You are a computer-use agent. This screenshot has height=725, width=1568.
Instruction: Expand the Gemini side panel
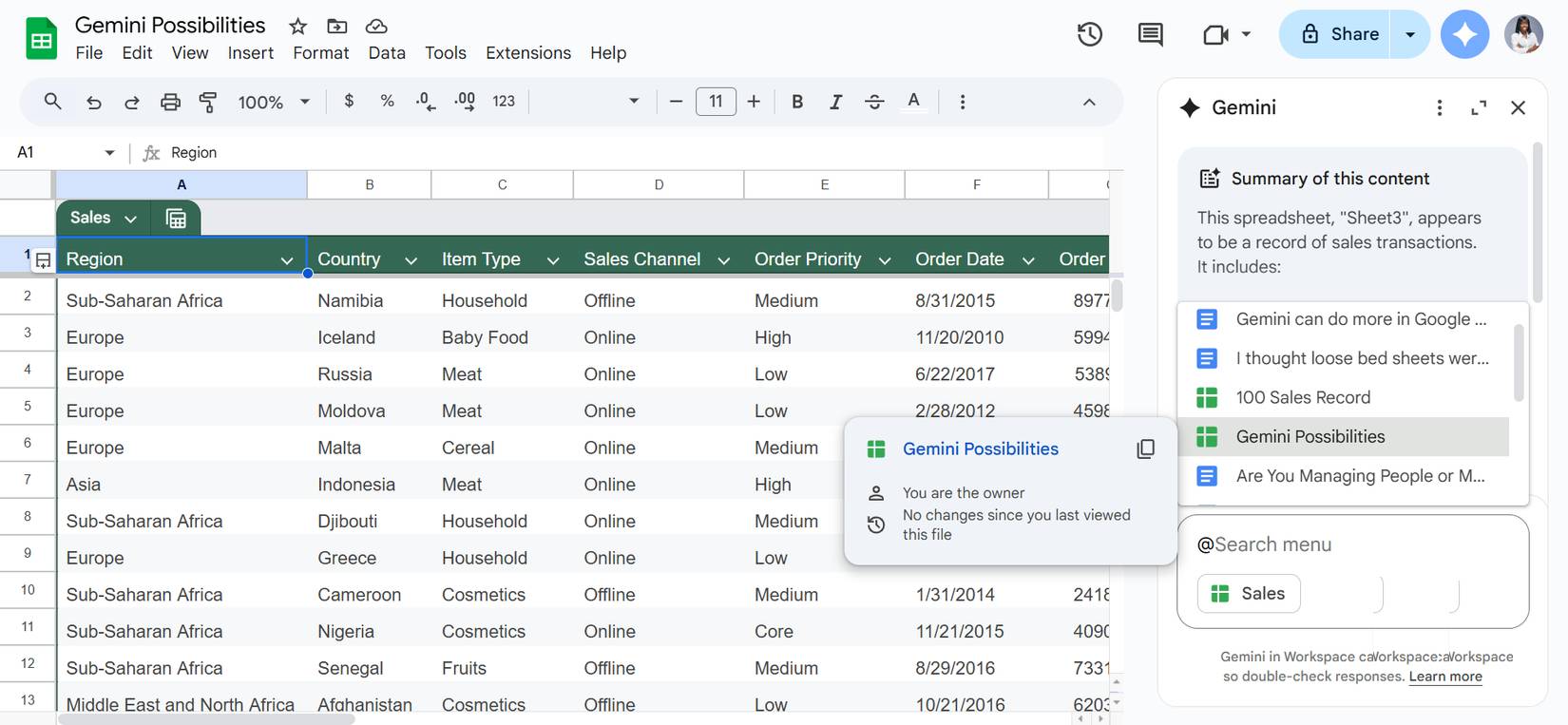coord(1478,108)
